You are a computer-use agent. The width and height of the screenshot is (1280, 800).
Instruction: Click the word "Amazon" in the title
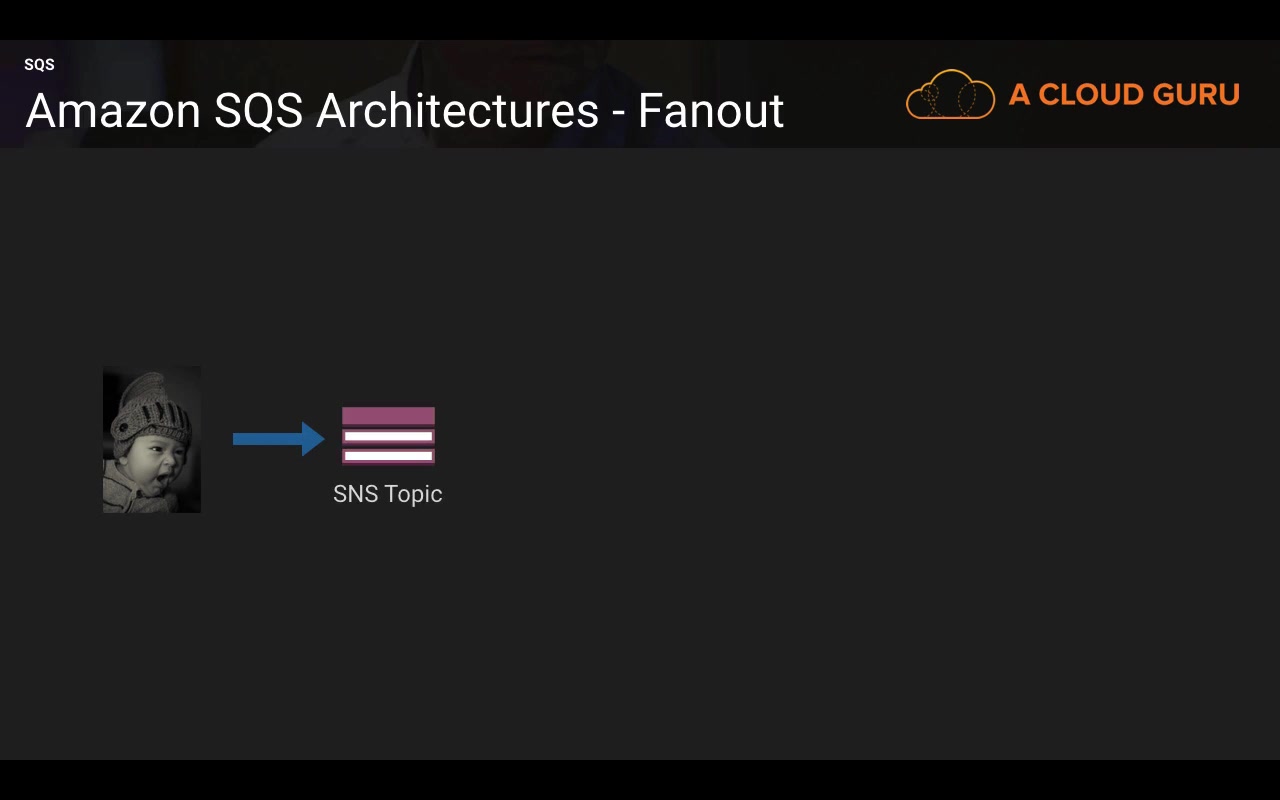click(113, 111)
